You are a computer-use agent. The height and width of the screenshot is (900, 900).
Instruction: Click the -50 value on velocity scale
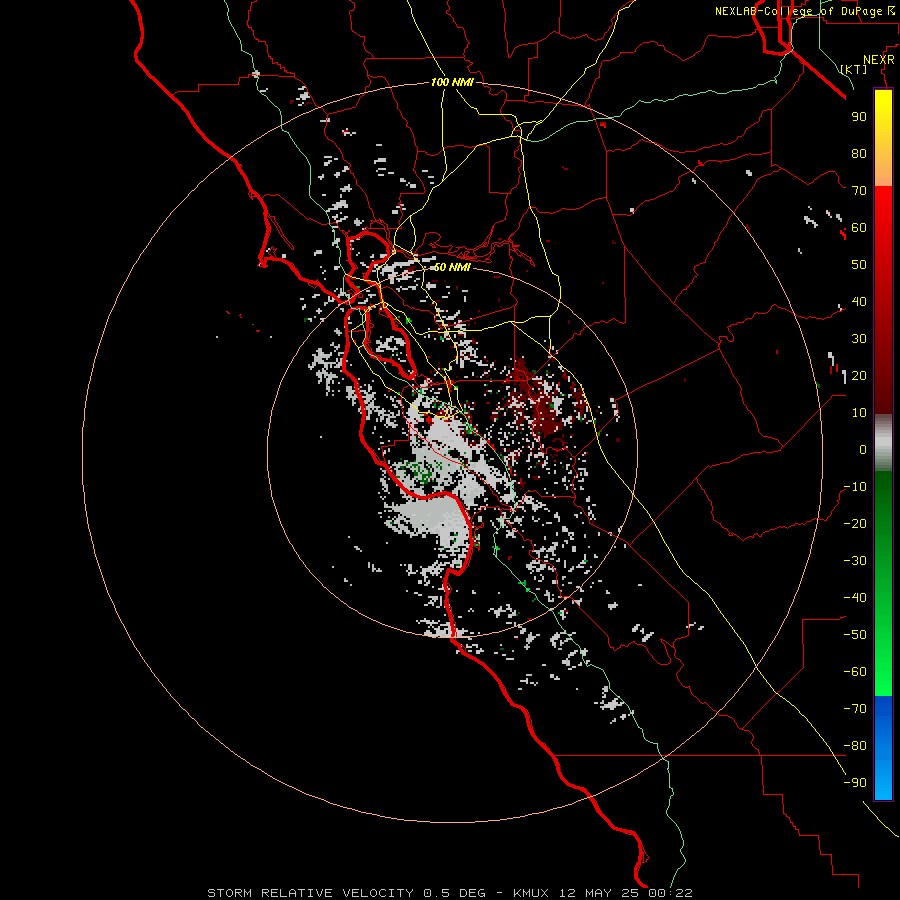(x=855, y=635)
